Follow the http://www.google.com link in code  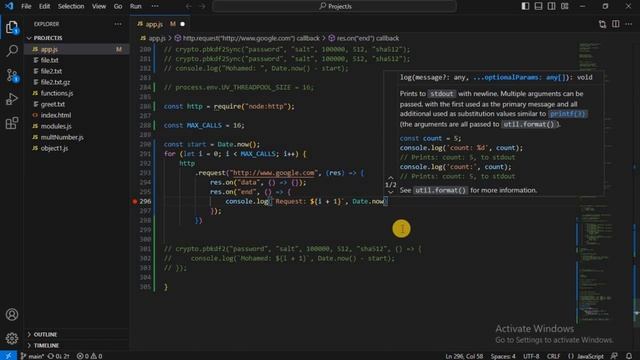coord(274,173)
